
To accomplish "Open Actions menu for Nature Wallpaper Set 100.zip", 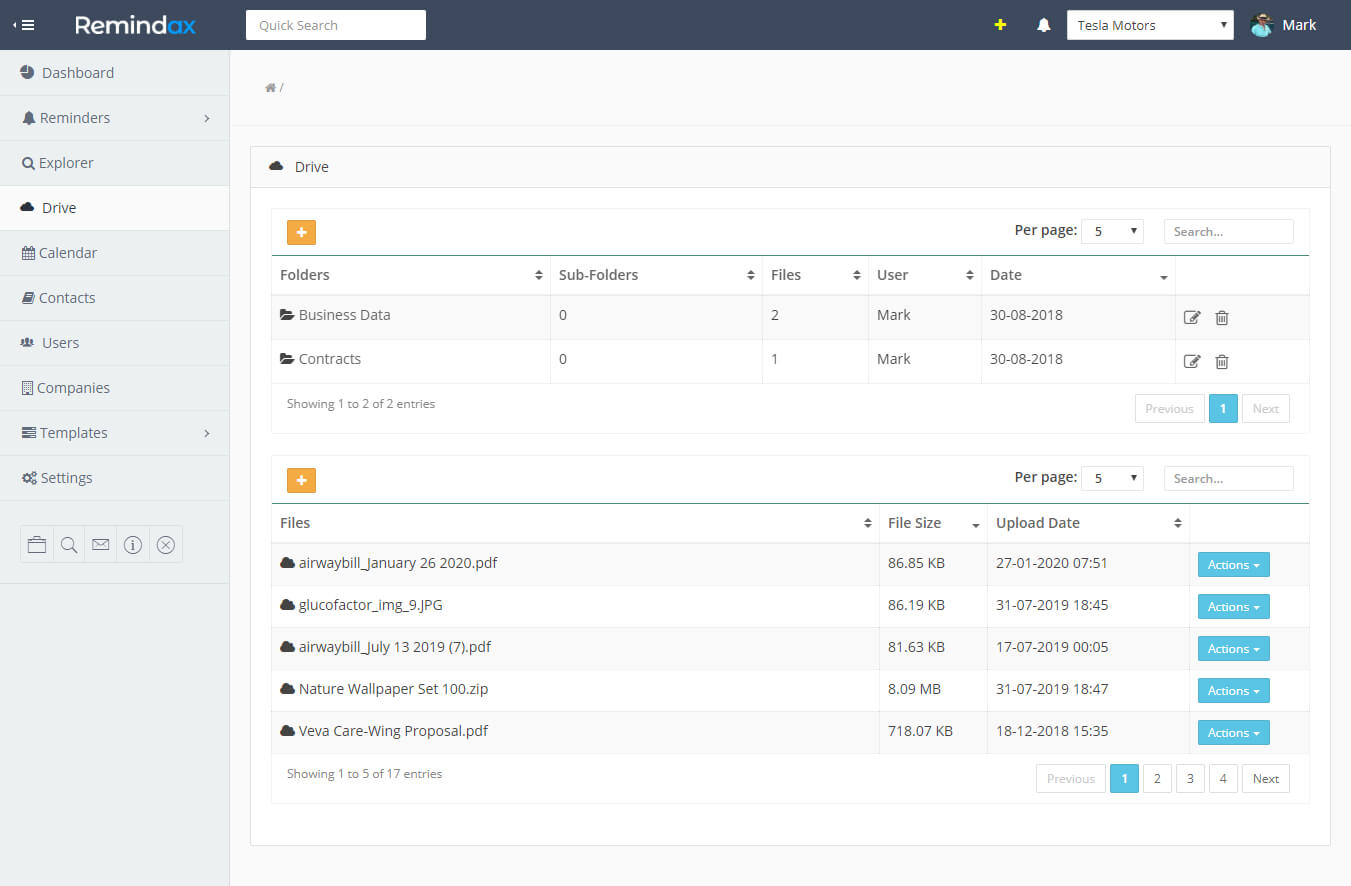I will tap(1234, 691).
